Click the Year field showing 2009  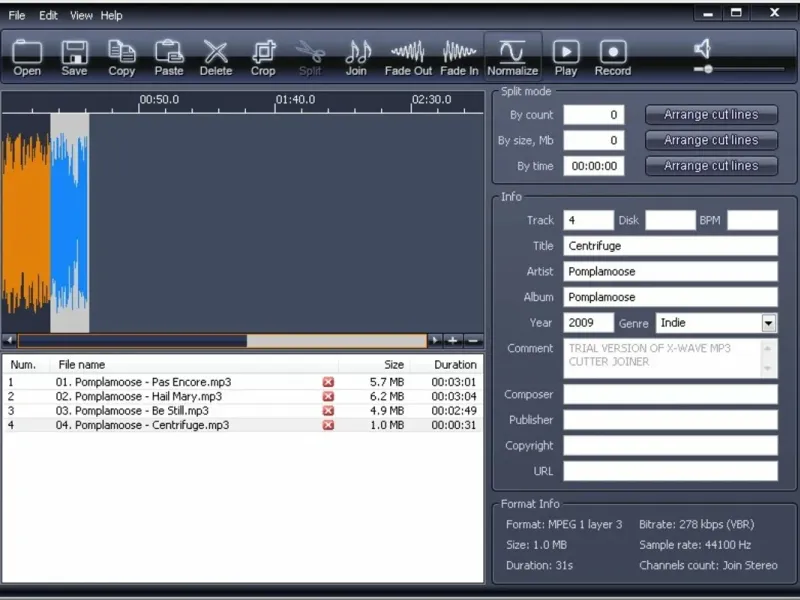[x=588, y=323]
